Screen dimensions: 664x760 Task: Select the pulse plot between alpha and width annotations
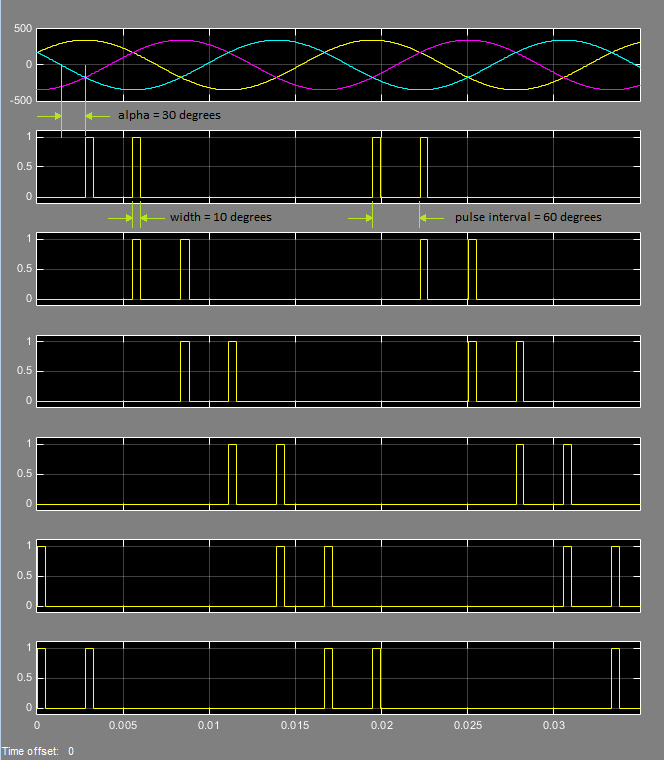338,167
